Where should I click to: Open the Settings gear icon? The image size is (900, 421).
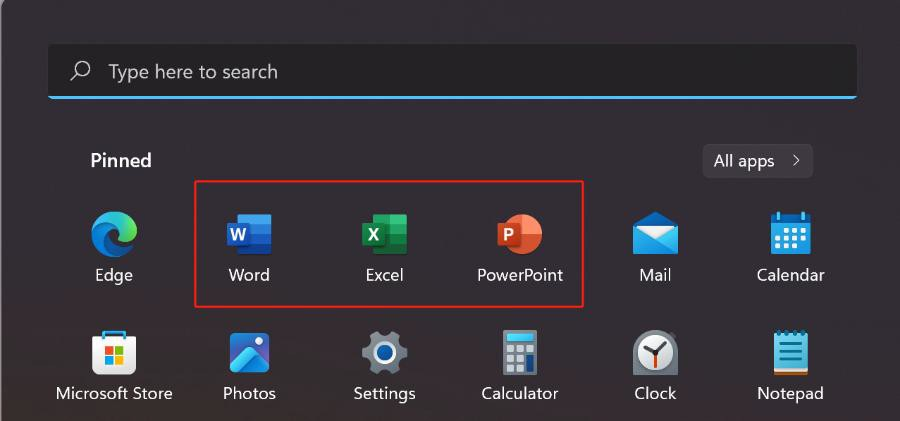[384, 353]
